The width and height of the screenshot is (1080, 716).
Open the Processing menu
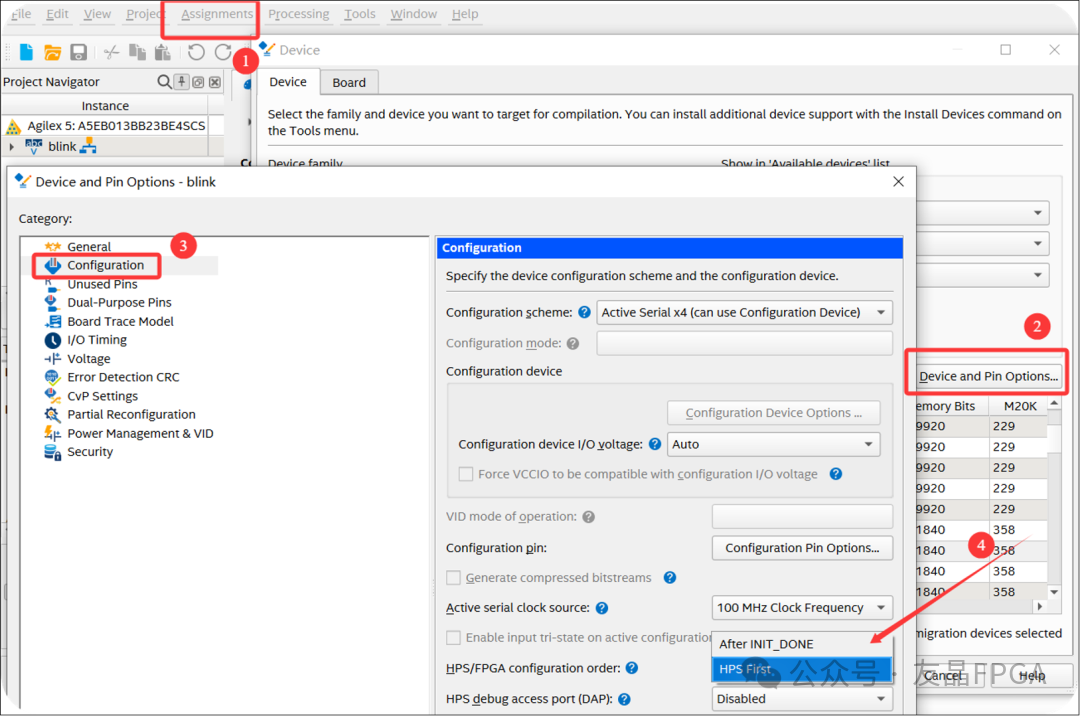click(298, 14)
